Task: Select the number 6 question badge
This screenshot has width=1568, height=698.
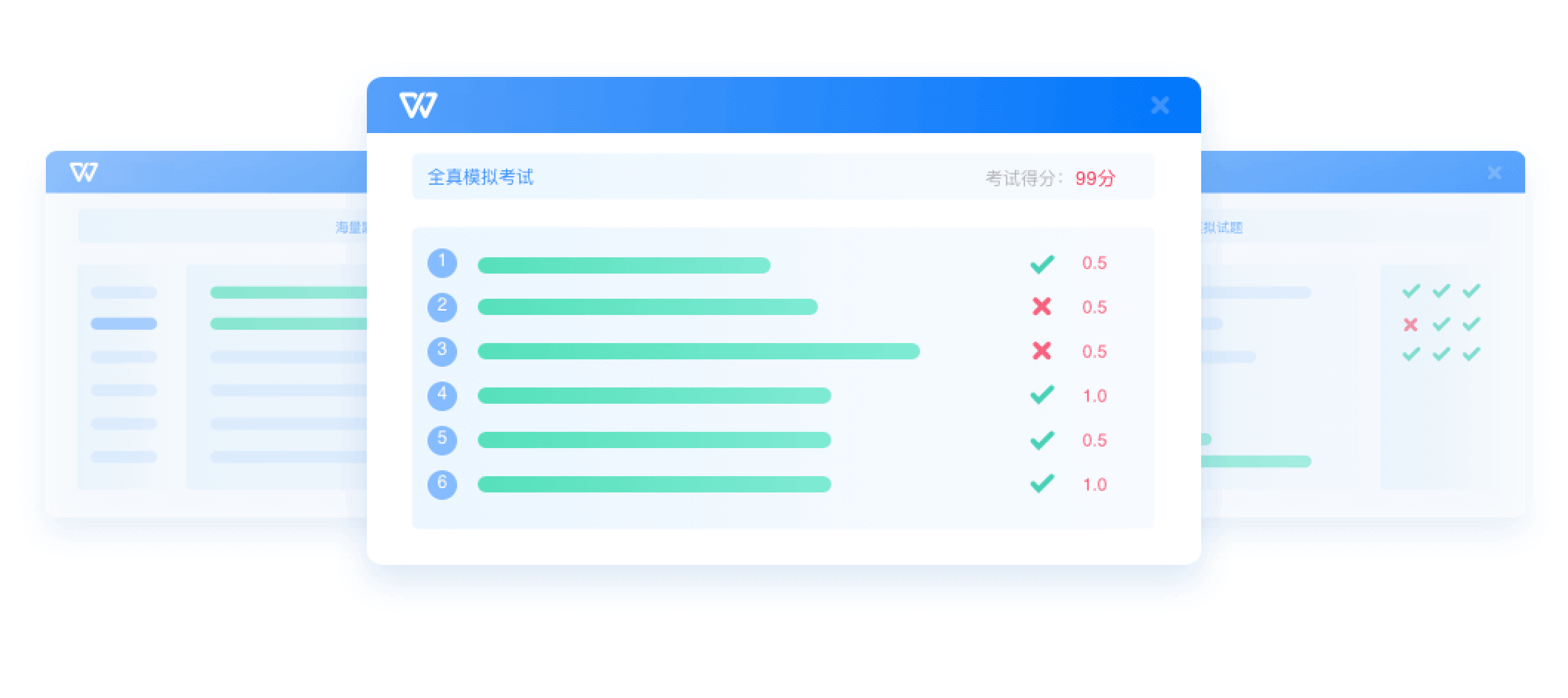Action: click(x=442, y=485)
